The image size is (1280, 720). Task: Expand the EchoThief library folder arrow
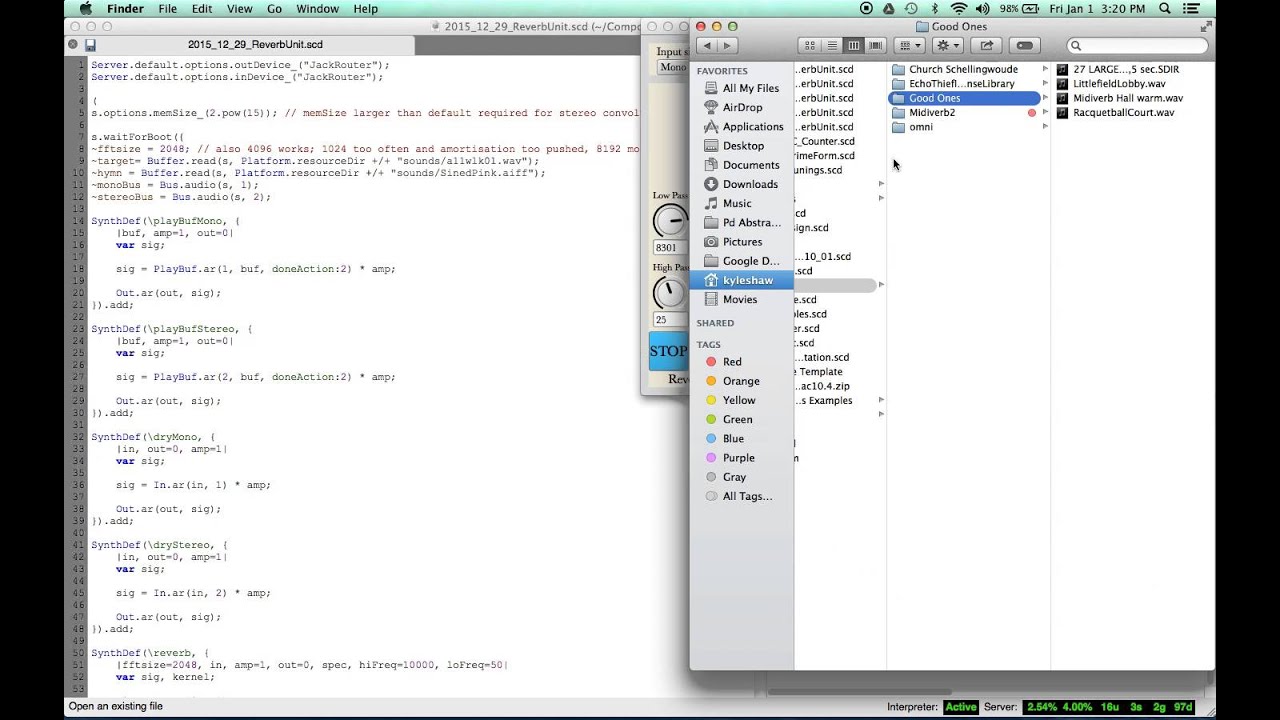pyautogui.click(x=1045, y=84)
